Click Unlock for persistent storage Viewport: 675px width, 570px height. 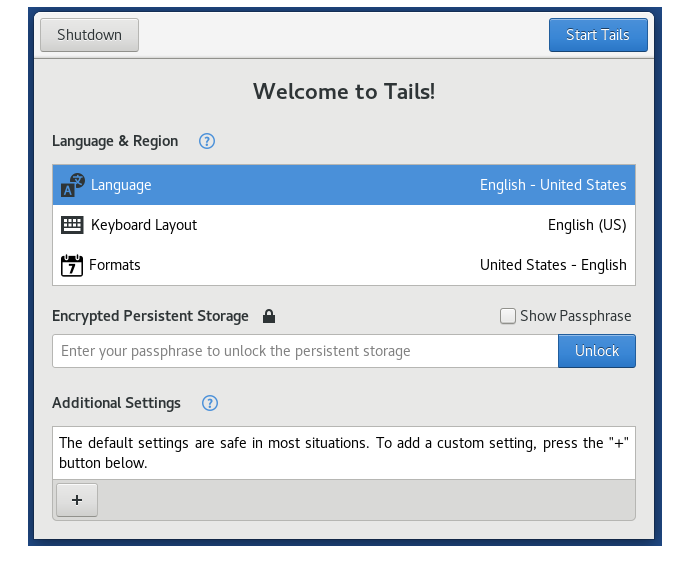tap(597, 351)
